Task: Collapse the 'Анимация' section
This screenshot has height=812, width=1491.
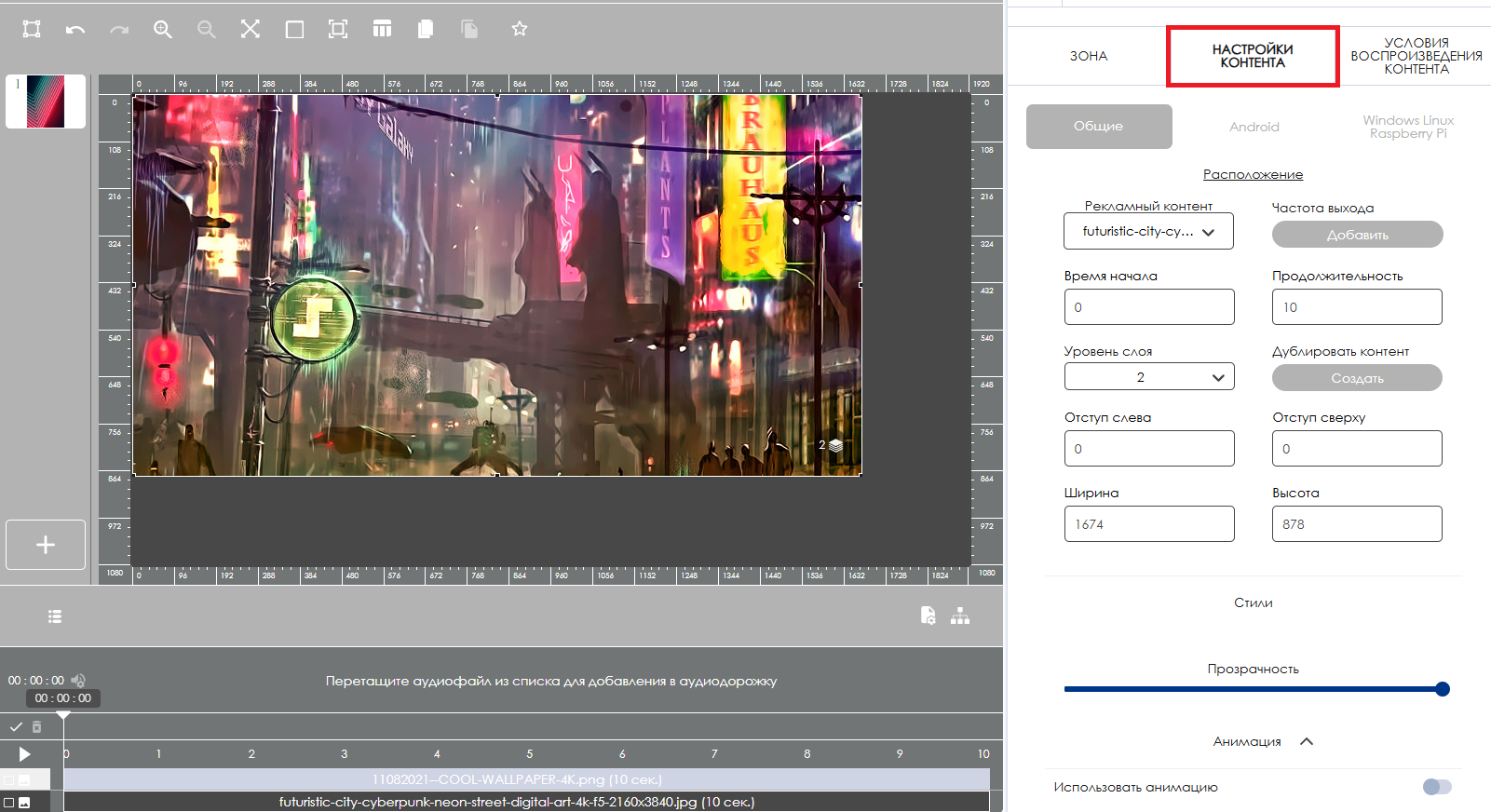Action: point(1306,741)
